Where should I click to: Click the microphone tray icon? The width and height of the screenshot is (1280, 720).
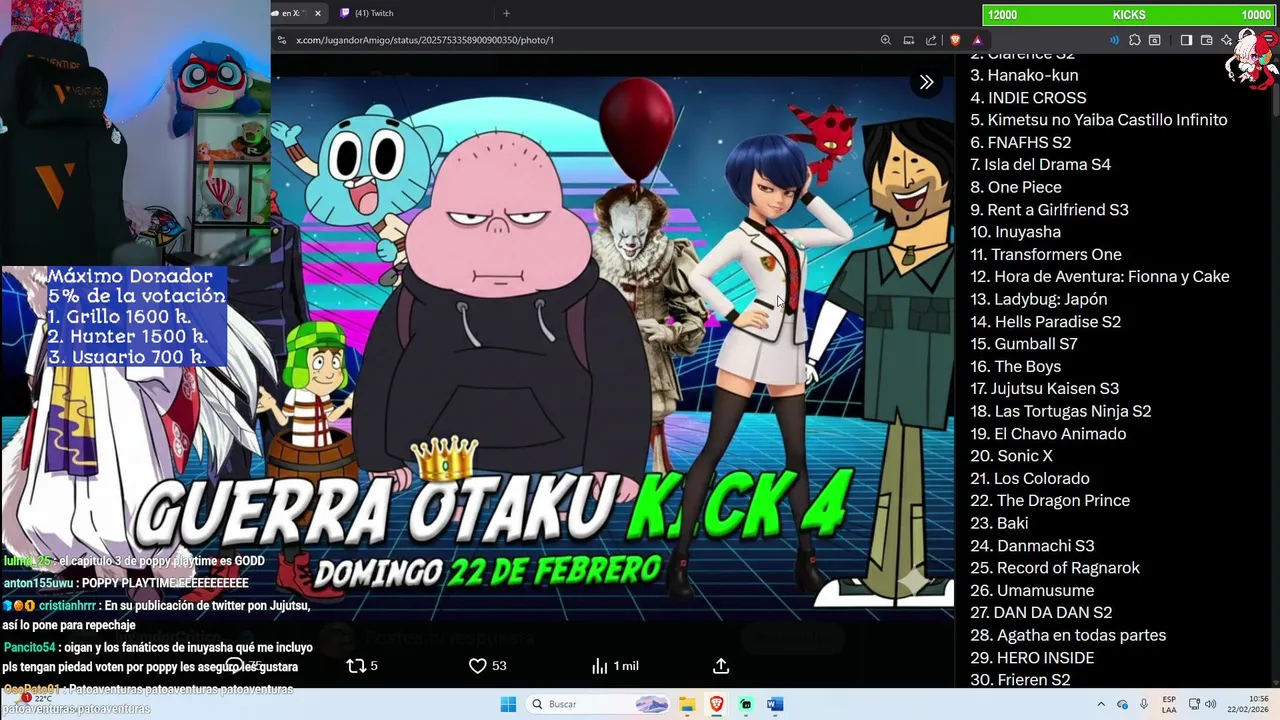tap(1144, 704)
